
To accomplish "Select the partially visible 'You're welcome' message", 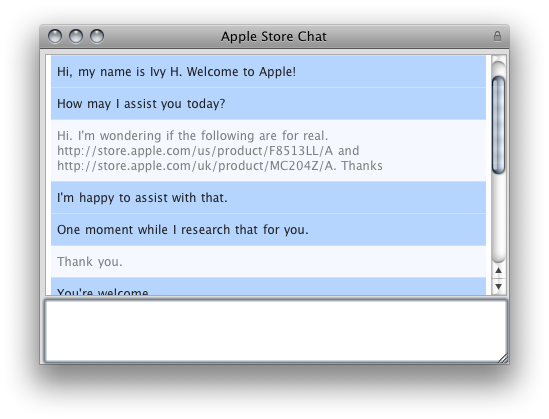I will tap(268, 287).
